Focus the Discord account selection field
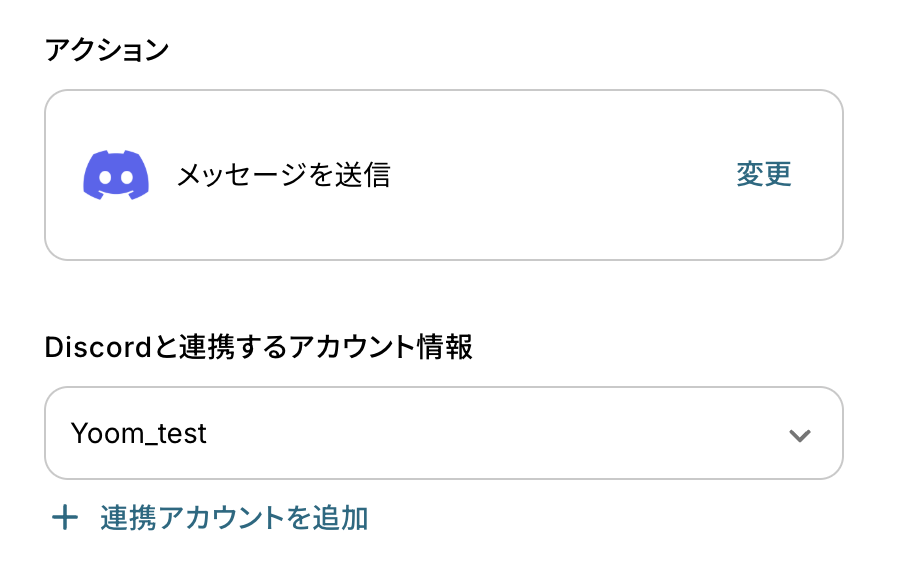The width and height of the screenshot is (898, 582). [x=443, y=434]
